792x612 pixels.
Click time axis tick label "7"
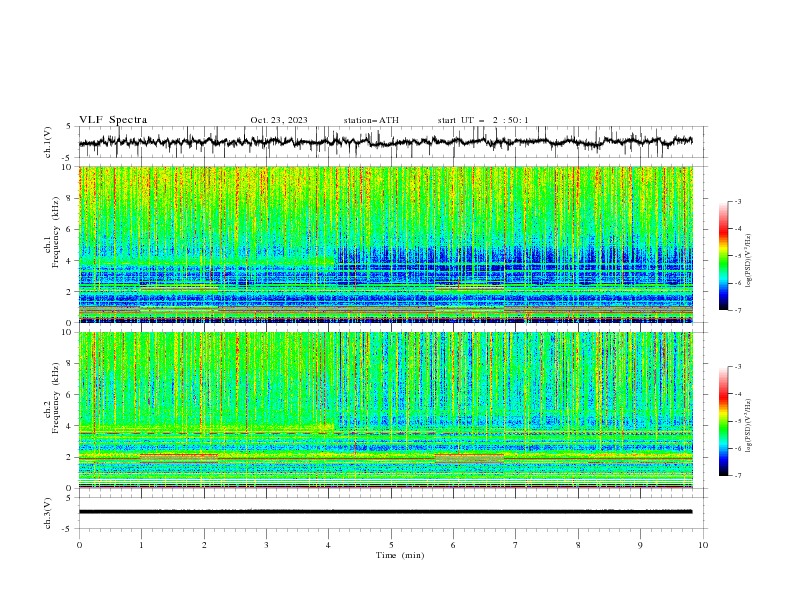[516, 545]
